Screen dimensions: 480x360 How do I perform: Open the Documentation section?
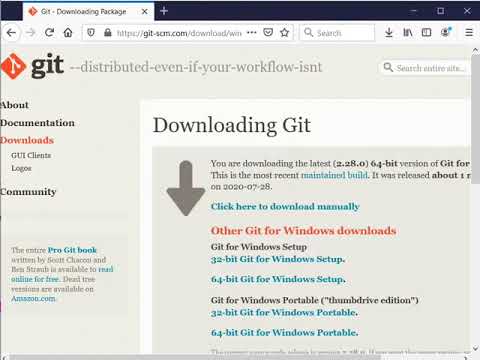click(x=37, y=123)
